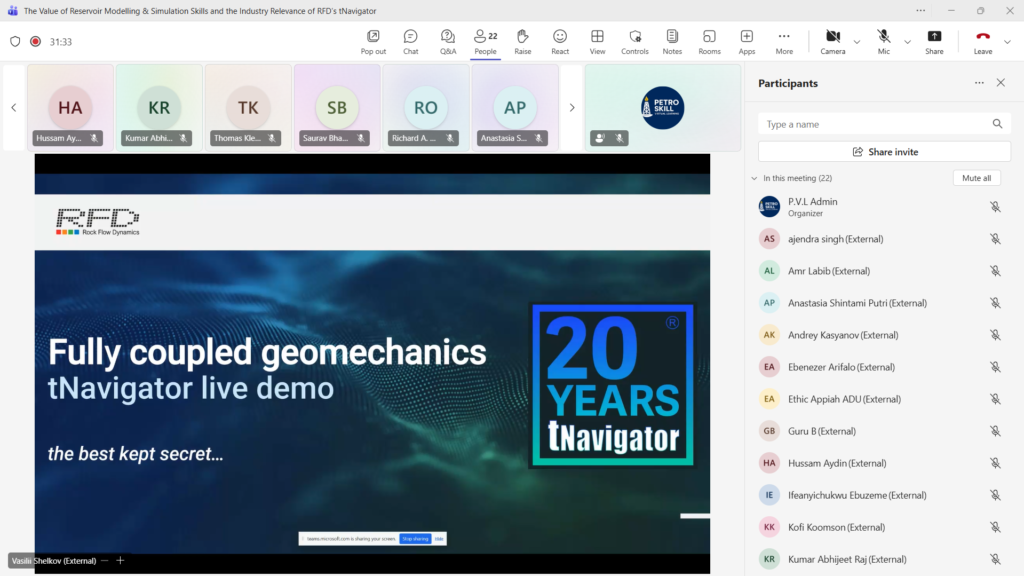The image size is (1024, 576).
Task: Click the Share invite button
Action: 884,152
